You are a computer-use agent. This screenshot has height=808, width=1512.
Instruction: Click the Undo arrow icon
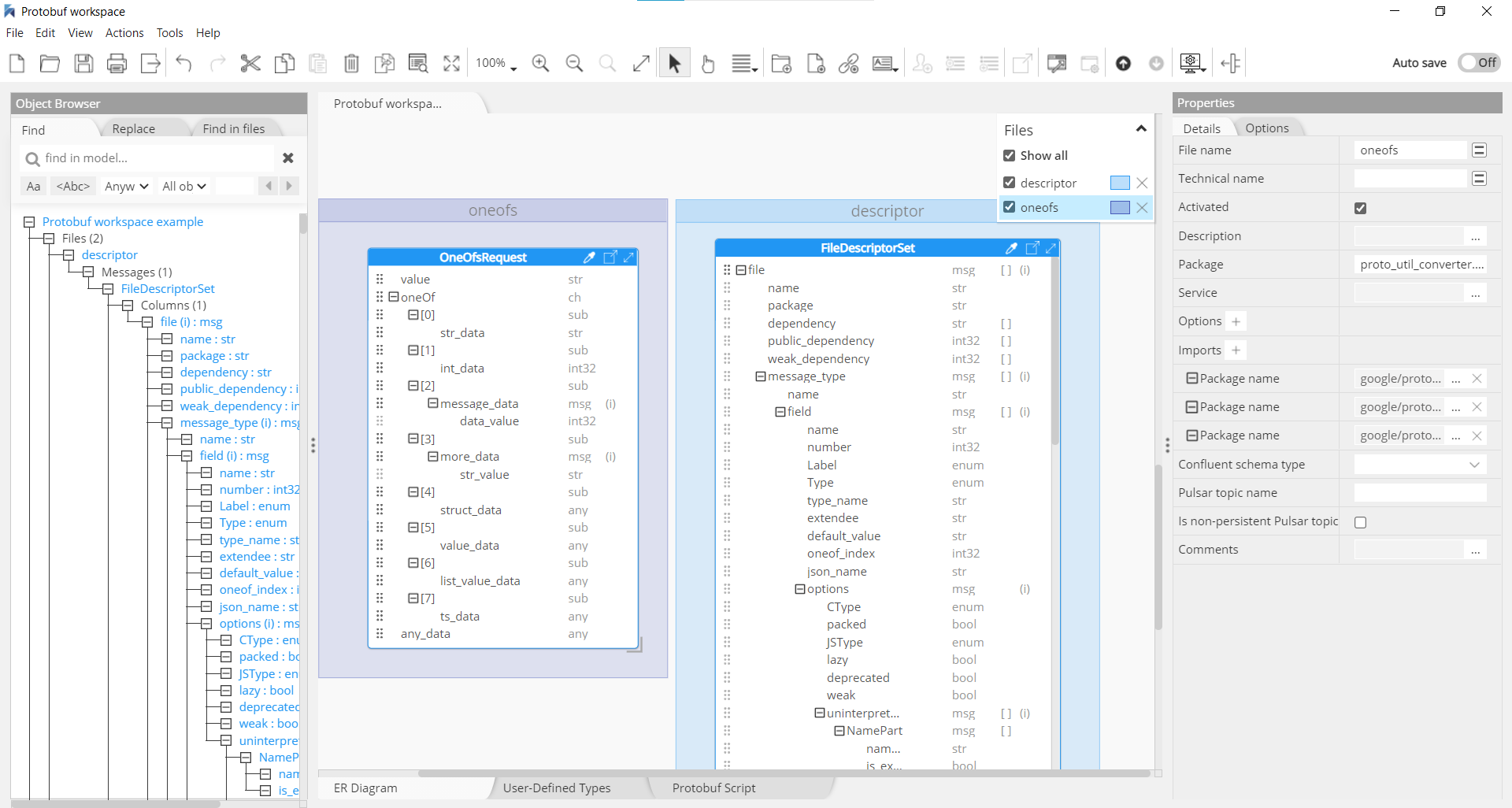tap(183, 64)
